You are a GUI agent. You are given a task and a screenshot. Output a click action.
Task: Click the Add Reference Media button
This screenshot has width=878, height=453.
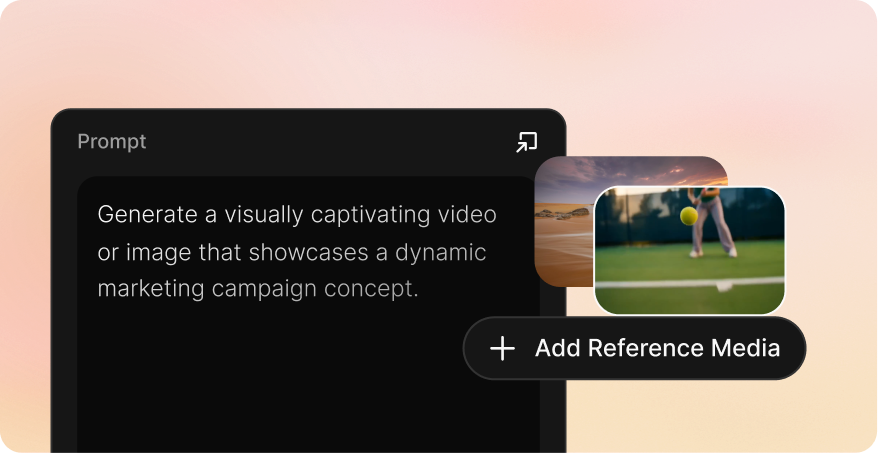tap(634, 348)
